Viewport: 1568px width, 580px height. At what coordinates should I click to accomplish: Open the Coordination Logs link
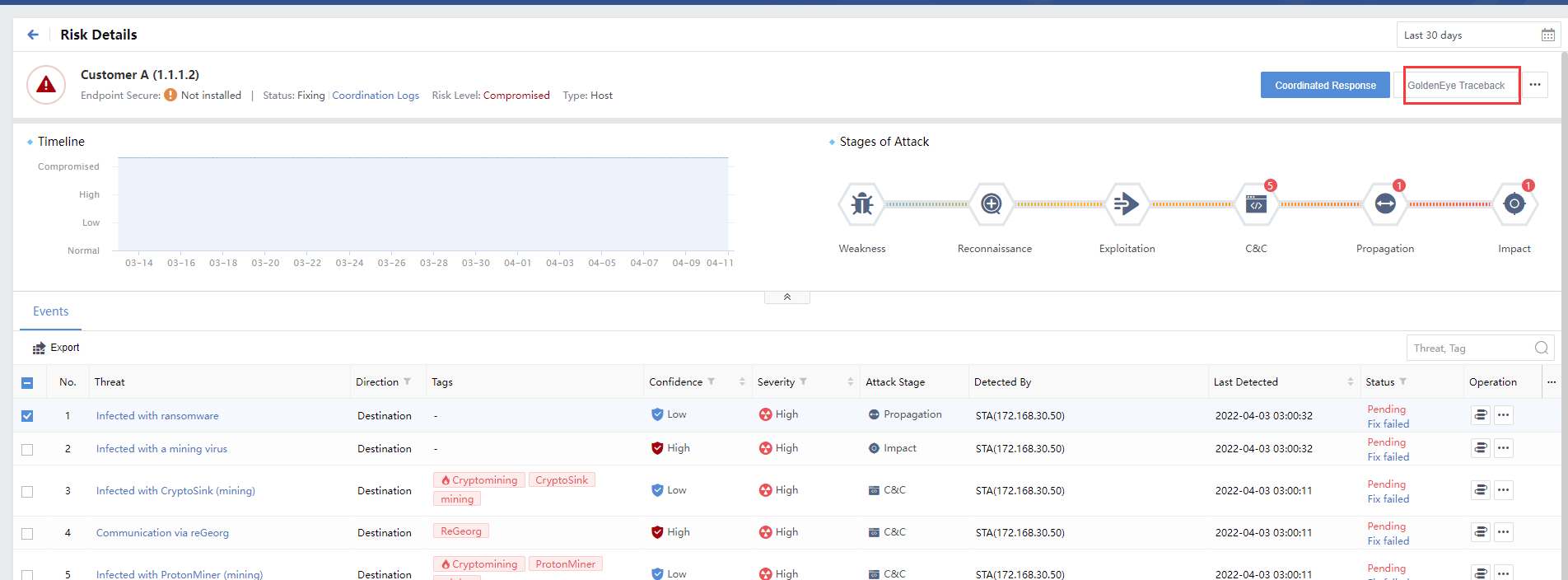click(x=376, y=96)
